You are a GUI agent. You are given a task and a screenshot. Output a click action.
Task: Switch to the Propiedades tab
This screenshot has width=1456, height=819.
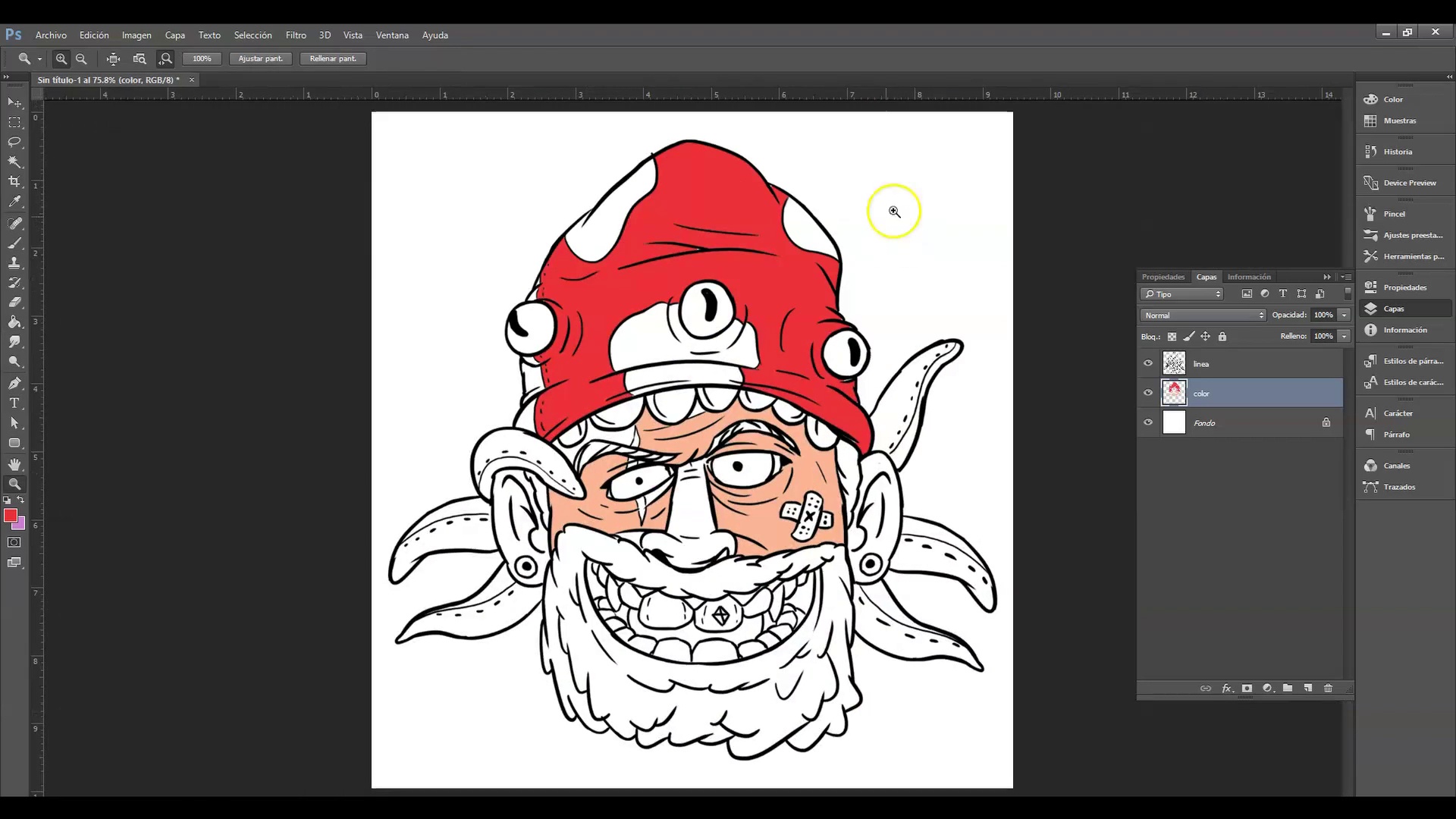pos(1163,277)
